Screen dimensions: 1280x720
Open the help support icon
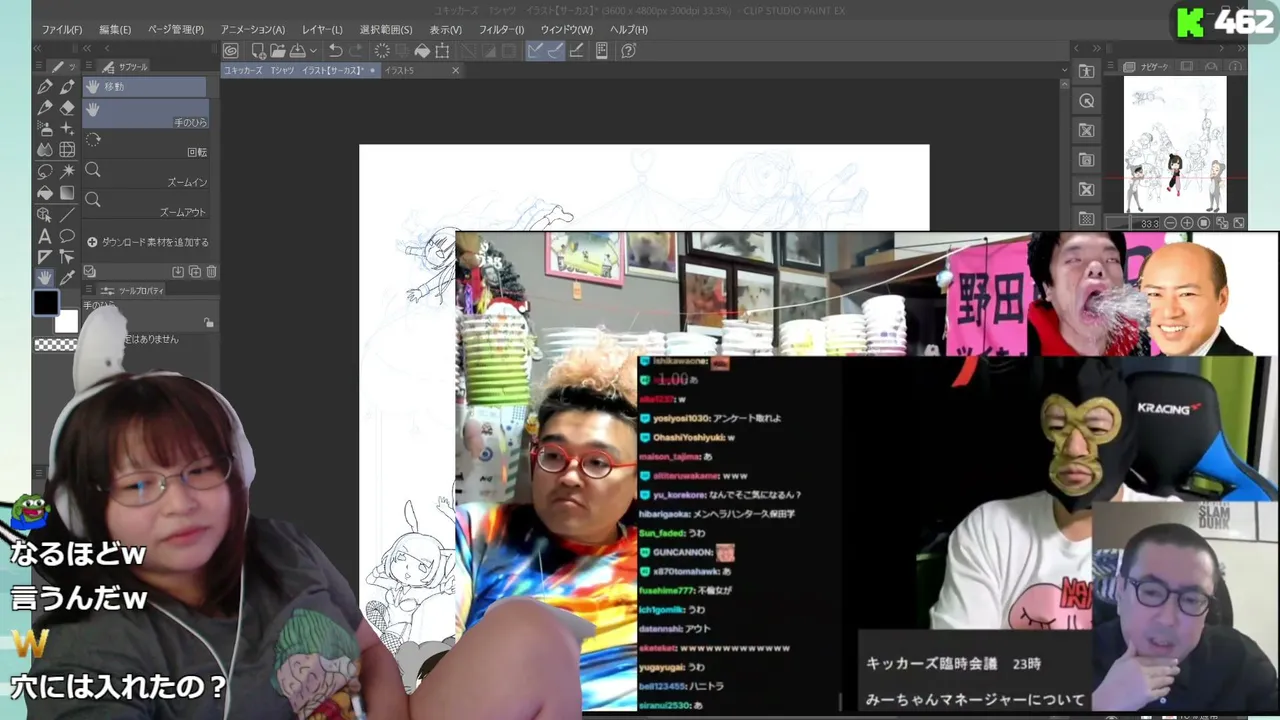coord(629,51)
